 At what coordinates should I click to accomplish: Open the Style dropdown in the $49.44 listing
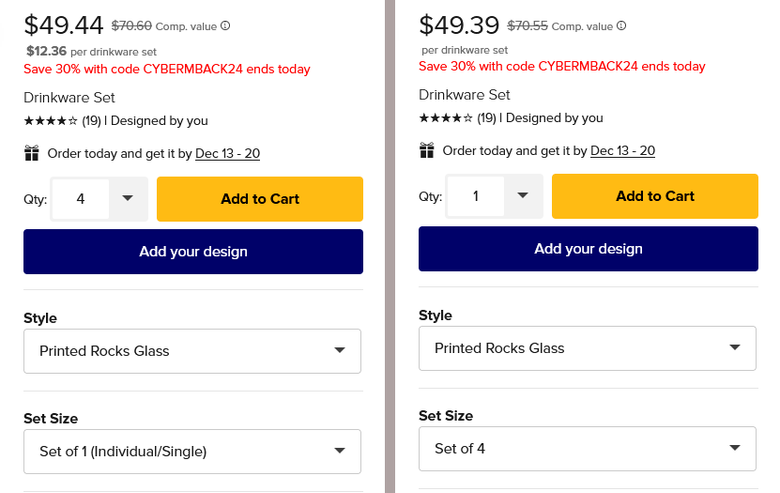coord(192,351)
